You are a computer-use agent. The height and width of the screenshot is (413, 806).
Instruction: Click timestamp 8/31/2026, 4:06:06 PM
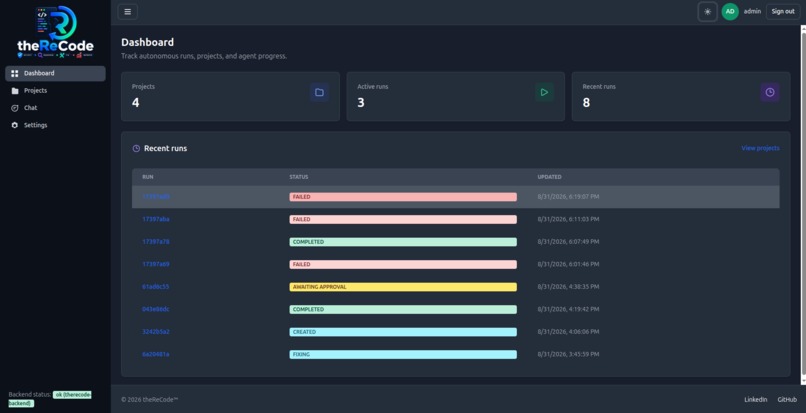[568, 332]
